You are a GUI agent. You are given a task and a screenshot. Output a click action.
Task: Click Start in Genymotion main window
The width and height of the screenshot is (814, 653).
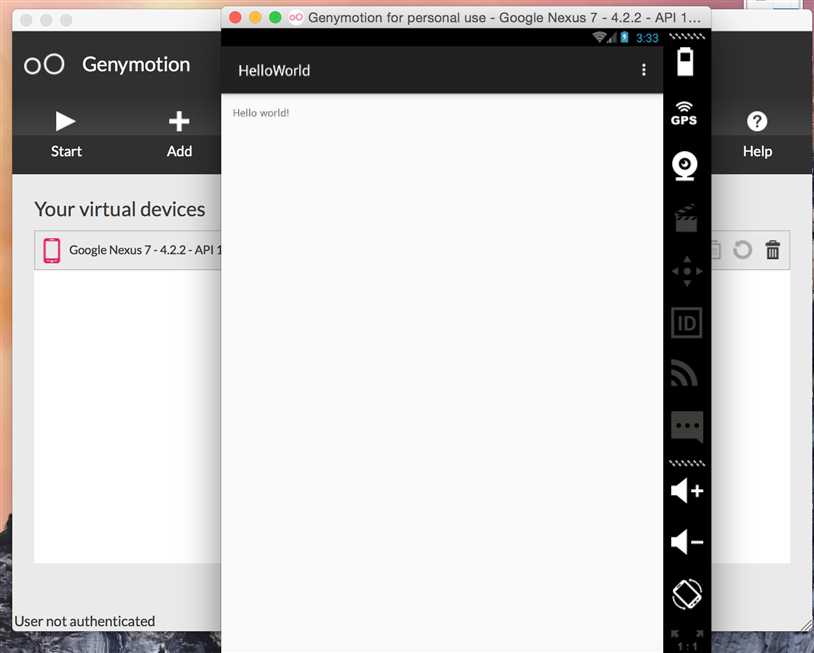66,134
